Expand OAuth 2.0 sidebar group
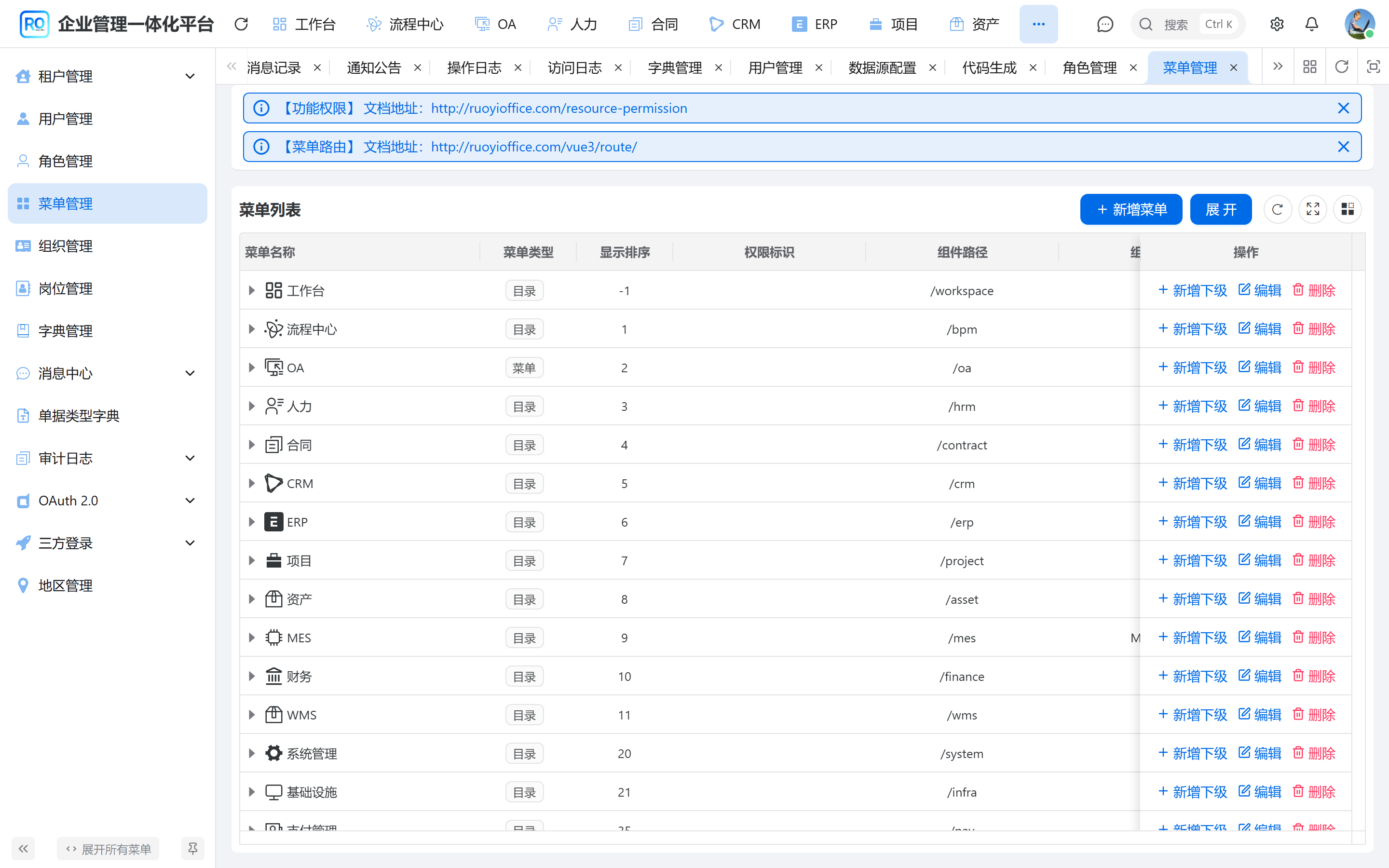This screenshot has width=1389, height=868. [108, 501]
